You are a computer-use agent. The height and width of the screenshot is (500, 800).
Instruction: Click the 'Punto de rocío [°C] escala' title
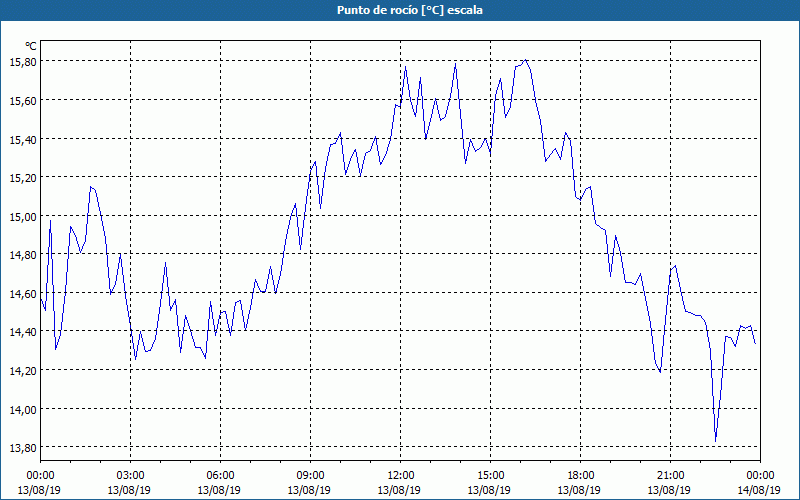point(410,10)
